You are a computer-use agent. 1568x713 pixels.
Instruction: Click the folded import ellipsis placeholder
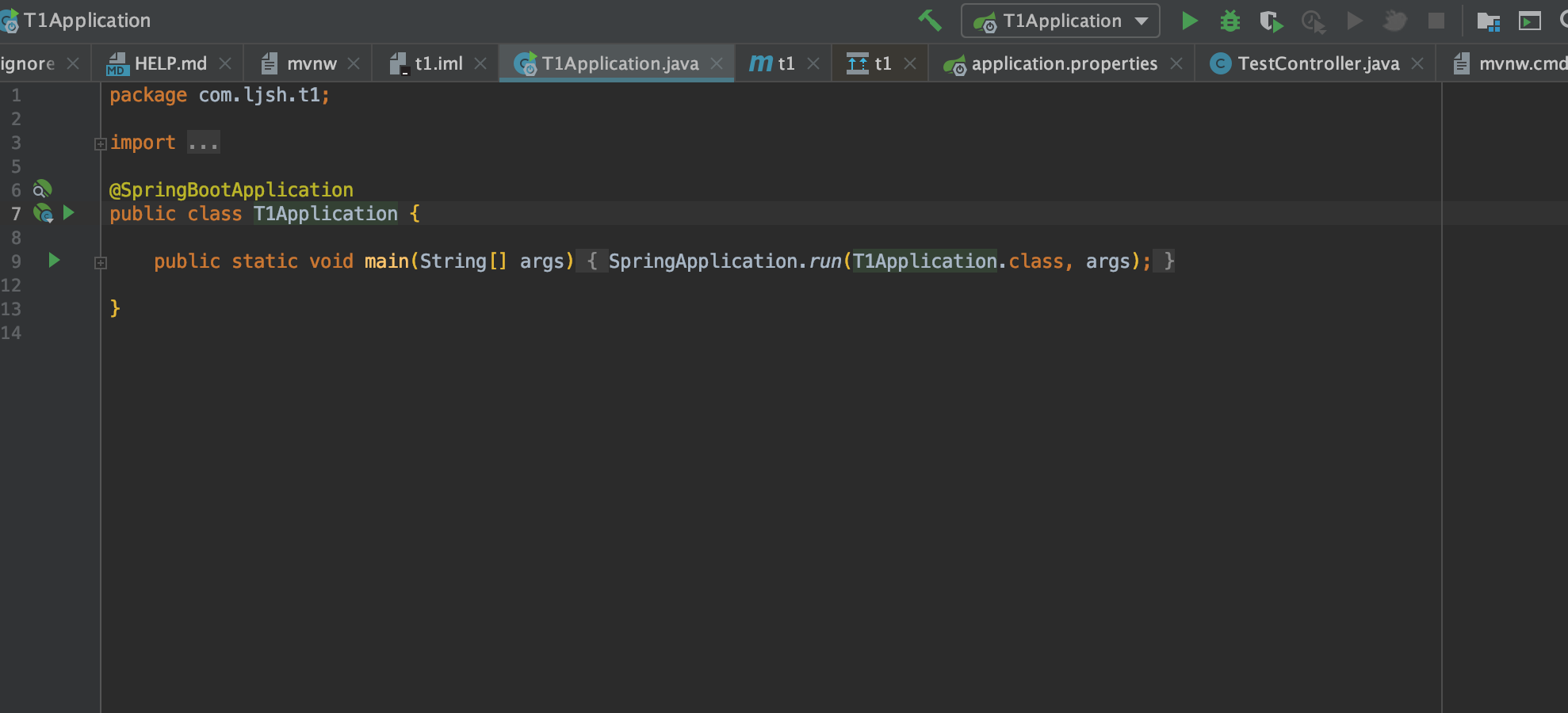[204, 143]
